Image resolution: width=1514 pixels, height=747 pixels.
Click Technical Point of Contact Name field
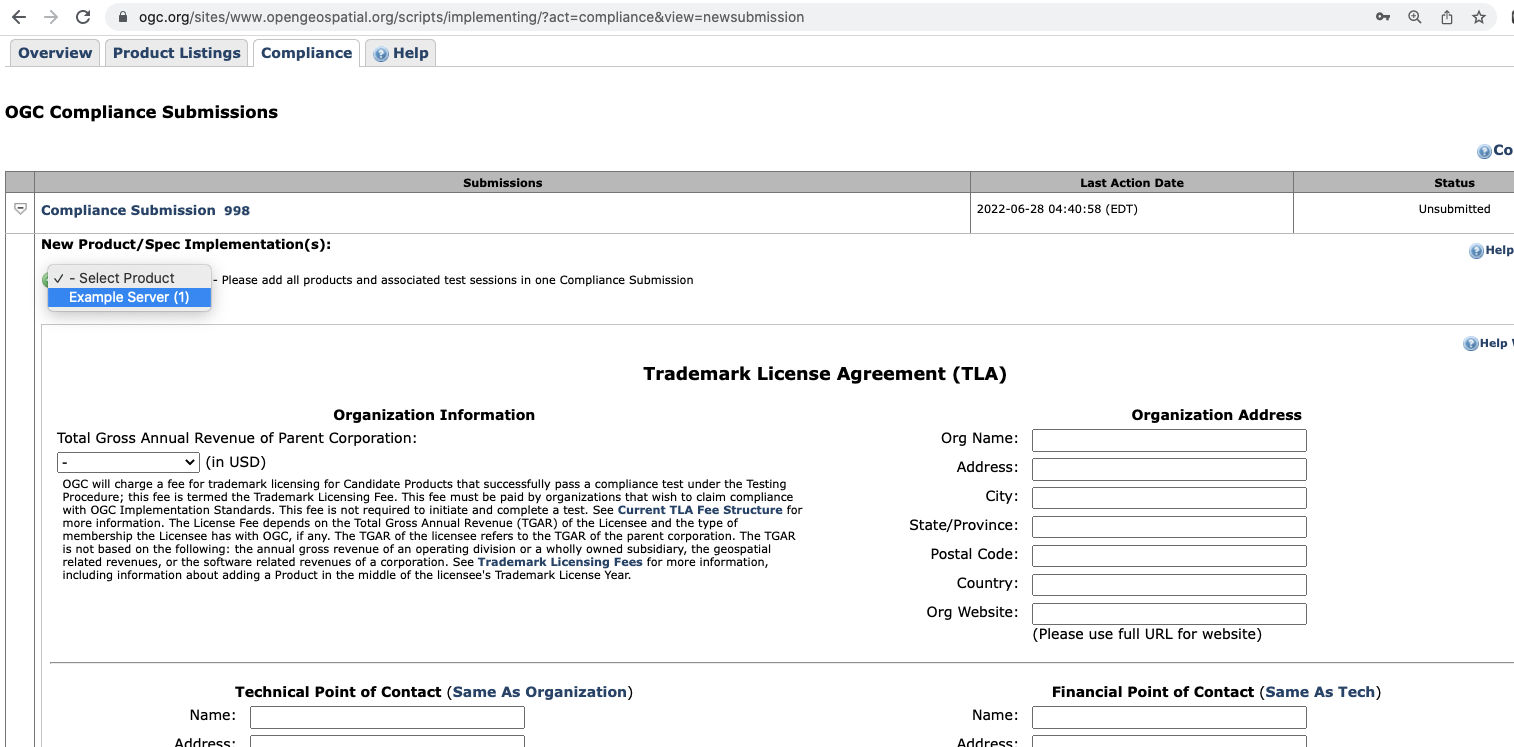point(387,717)
